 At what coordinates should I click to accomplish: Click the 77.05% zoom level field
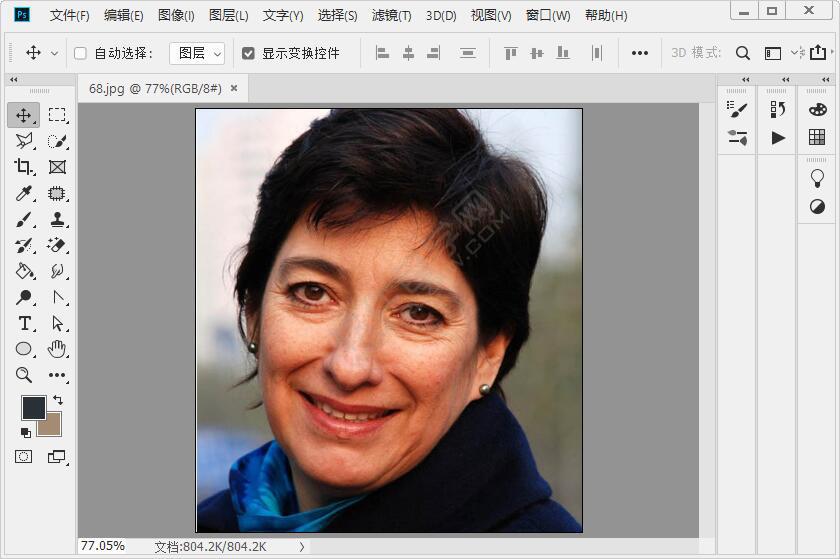tap(103, 546)
